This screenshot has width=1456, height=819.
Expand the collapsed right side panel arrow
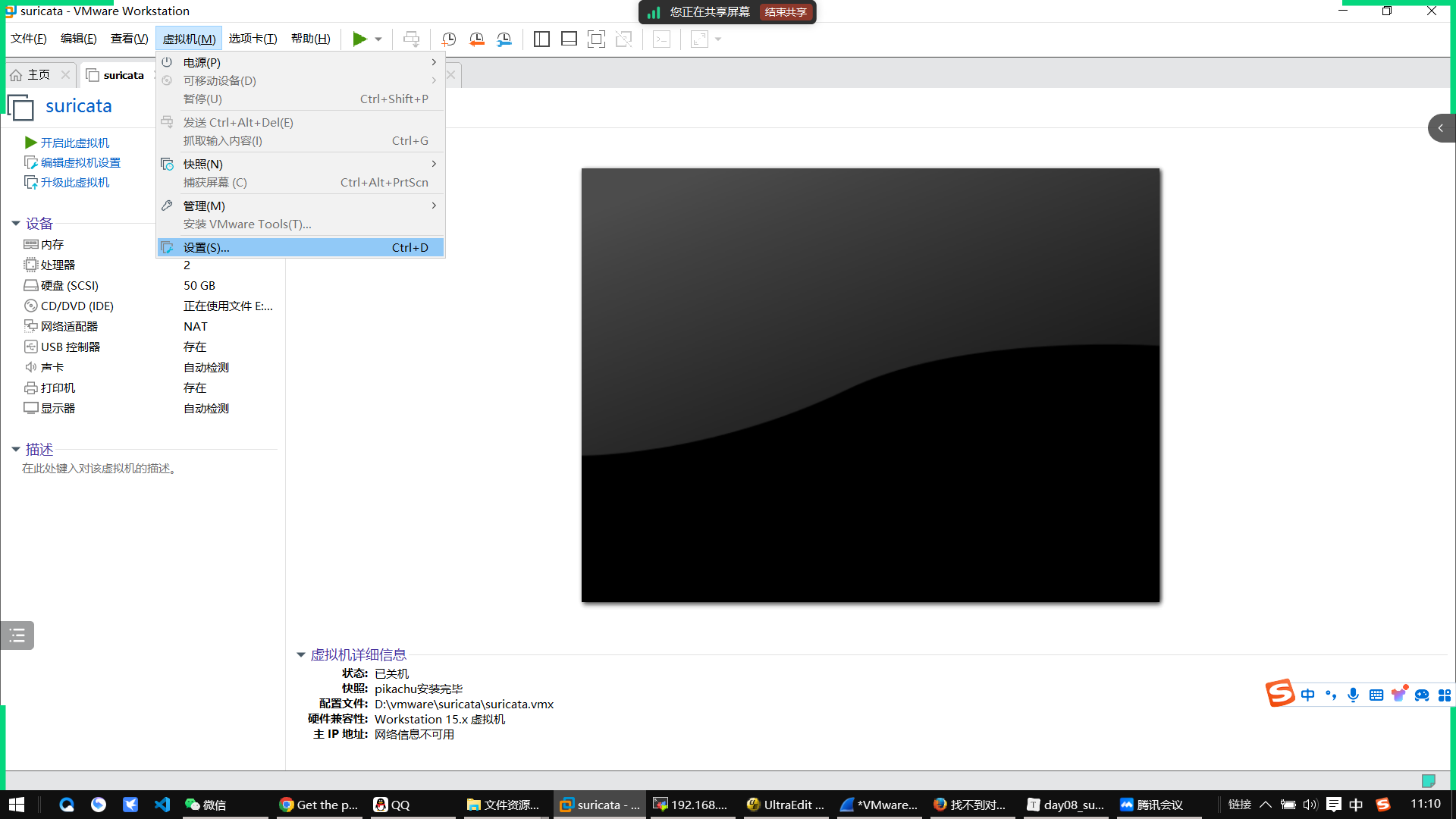tap(1441, 128)
